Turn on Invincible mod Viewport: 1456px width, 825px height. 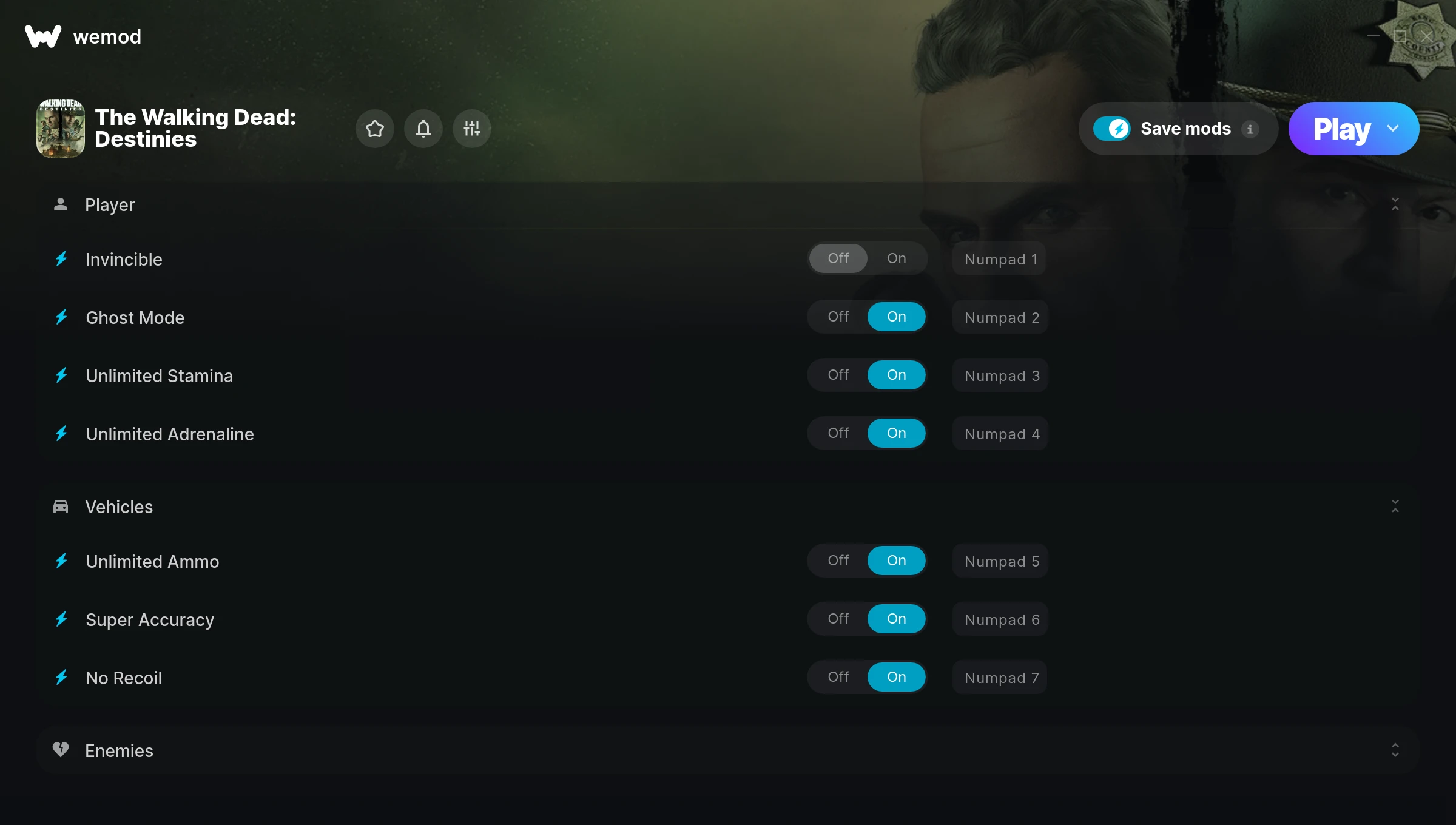pyautogui.click(x=896, y=258)
